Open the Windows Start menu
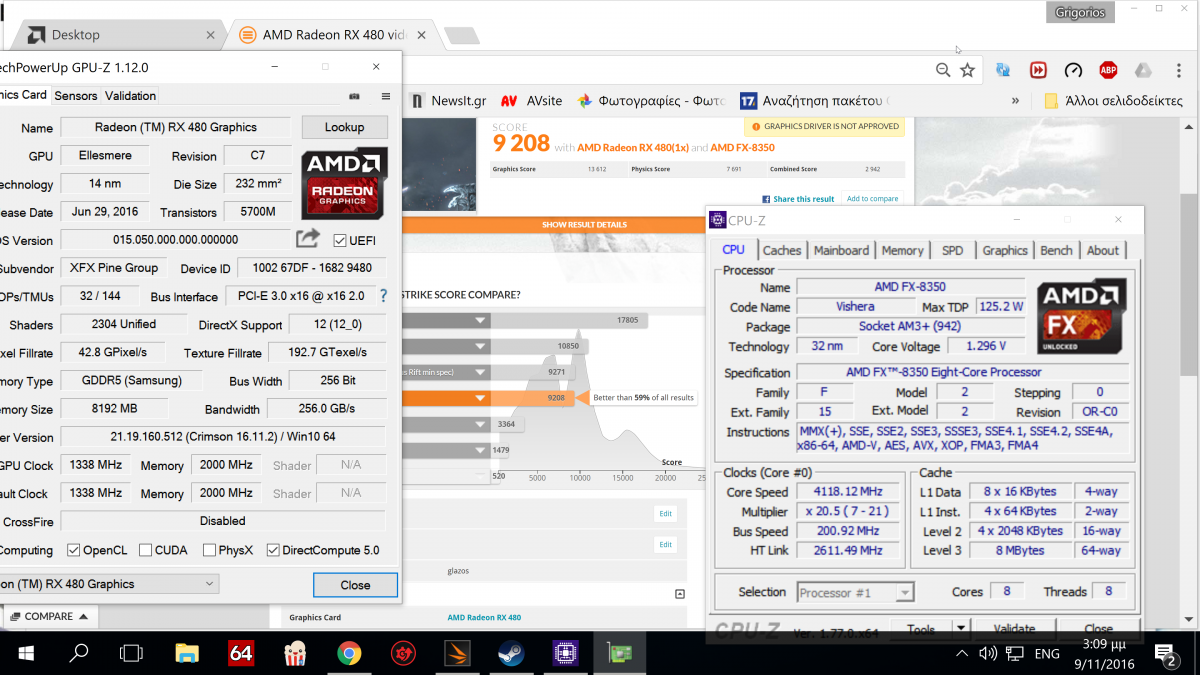Viewport: 1200px width, 675px height. (x=25, y=654)
